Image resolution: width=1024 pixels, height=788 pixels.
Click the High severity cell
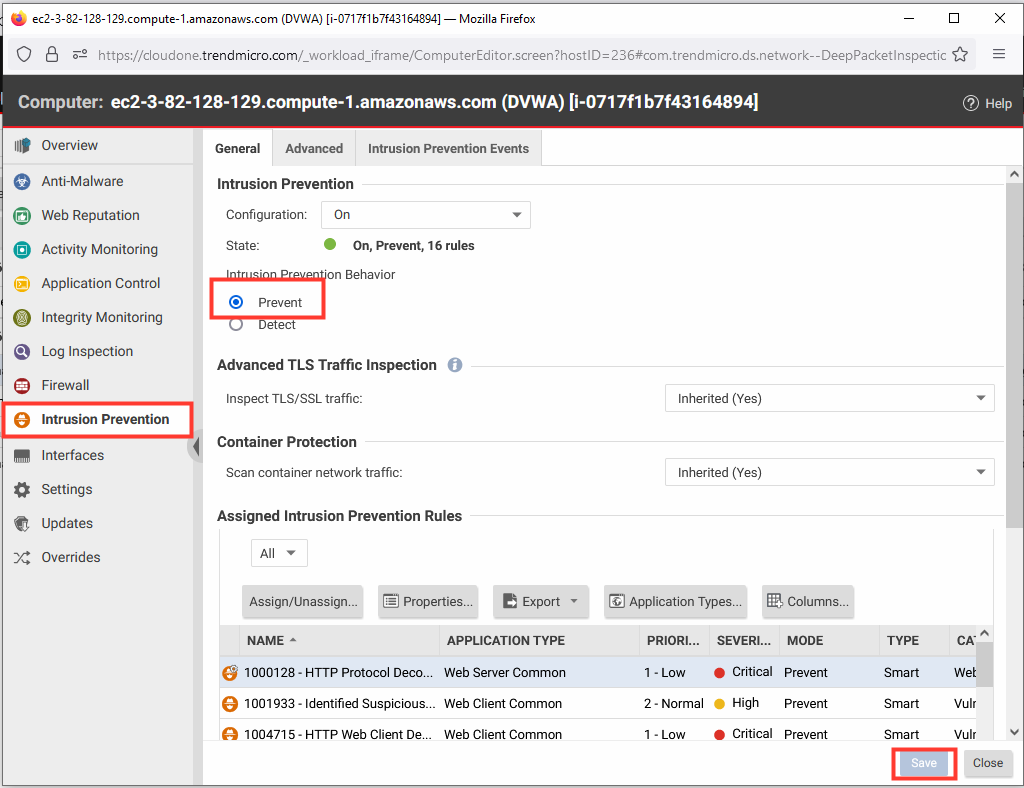point(745,703)
